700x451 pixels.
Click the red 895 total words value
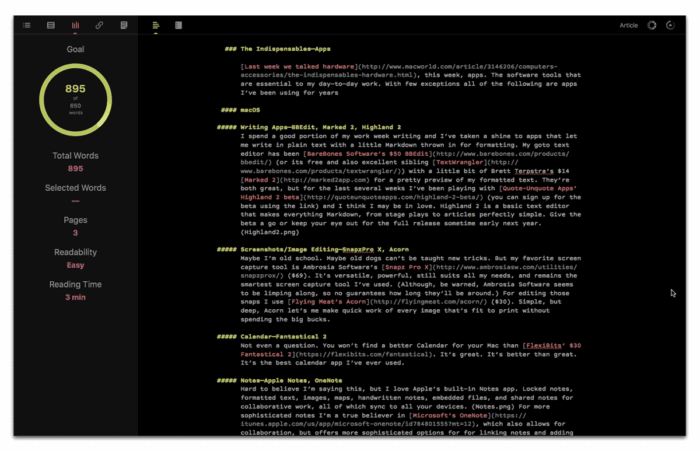tap(75, 169)
